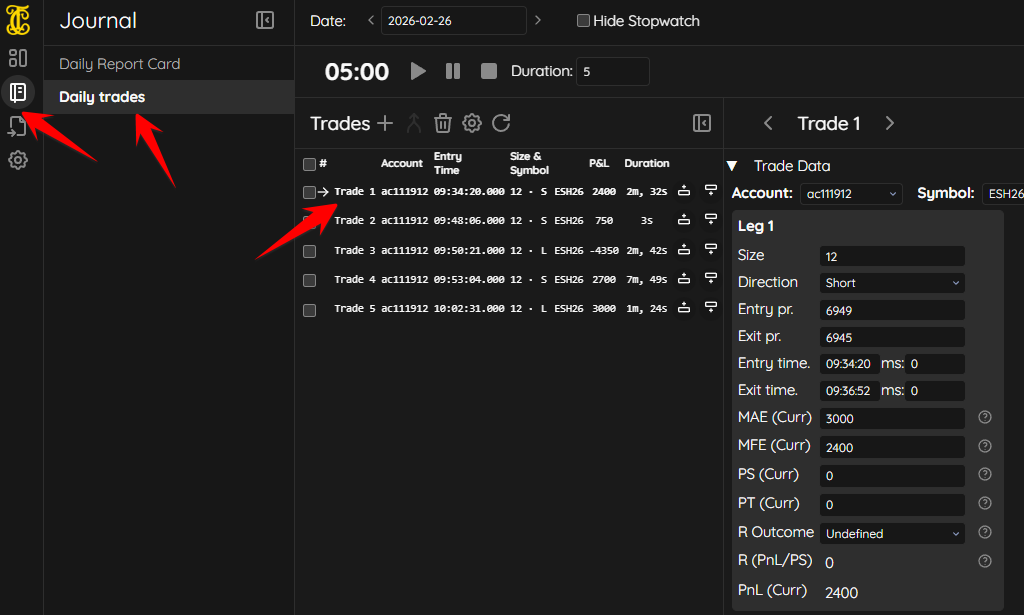Open Daily Report Card in Journal
The image size is (1024, 615).
120,64
